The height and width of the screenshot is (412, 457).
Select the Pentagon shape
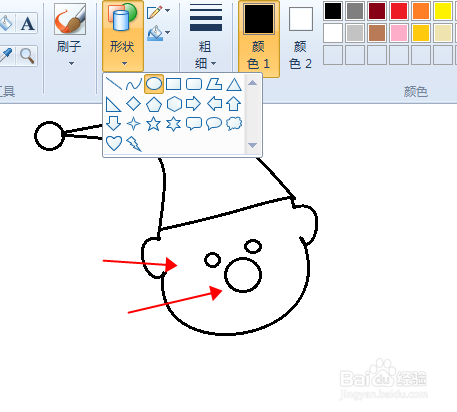click(154, 104)
